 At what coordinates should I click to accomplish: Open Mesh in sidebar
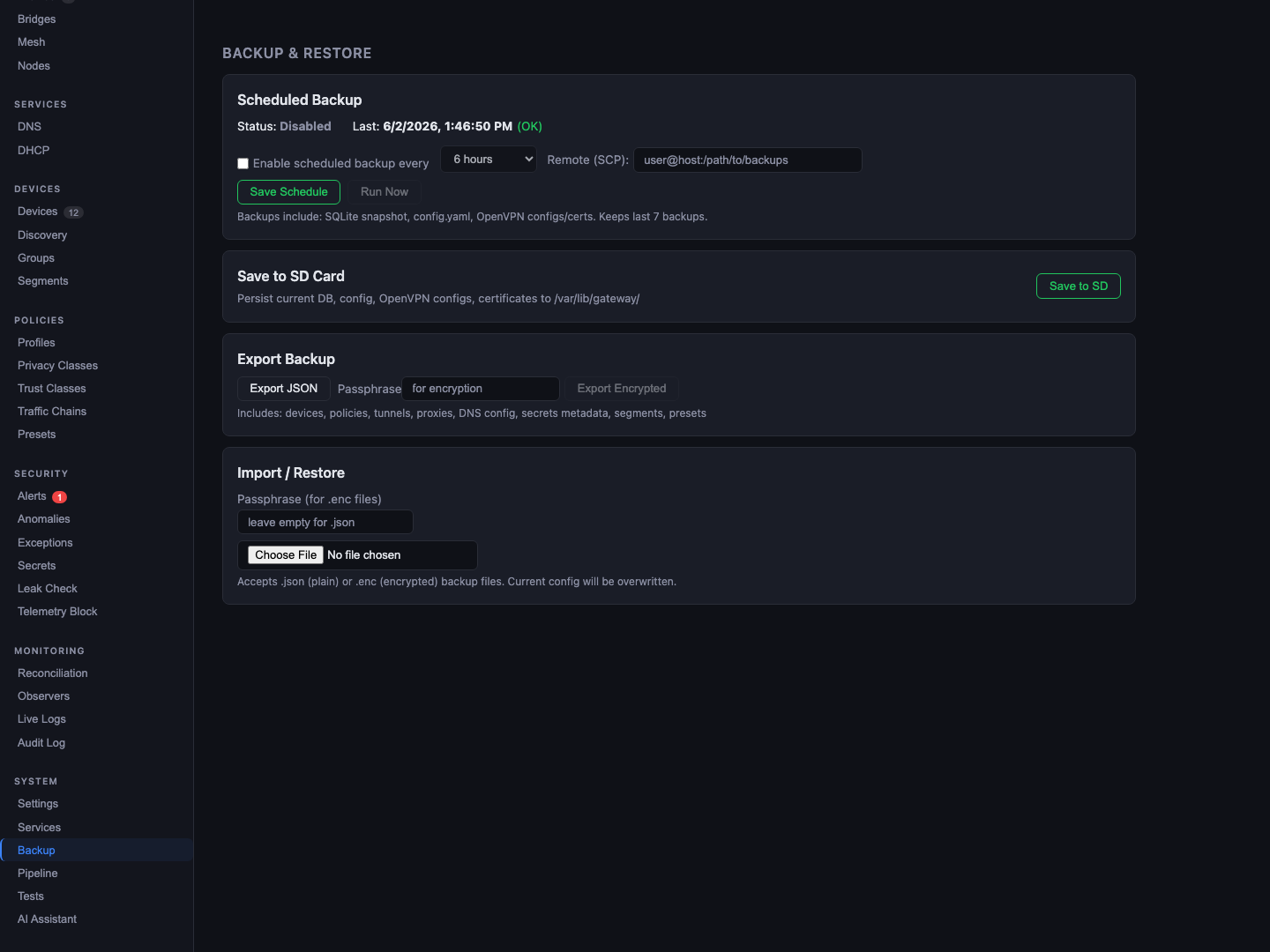click(x=32, y=42)
